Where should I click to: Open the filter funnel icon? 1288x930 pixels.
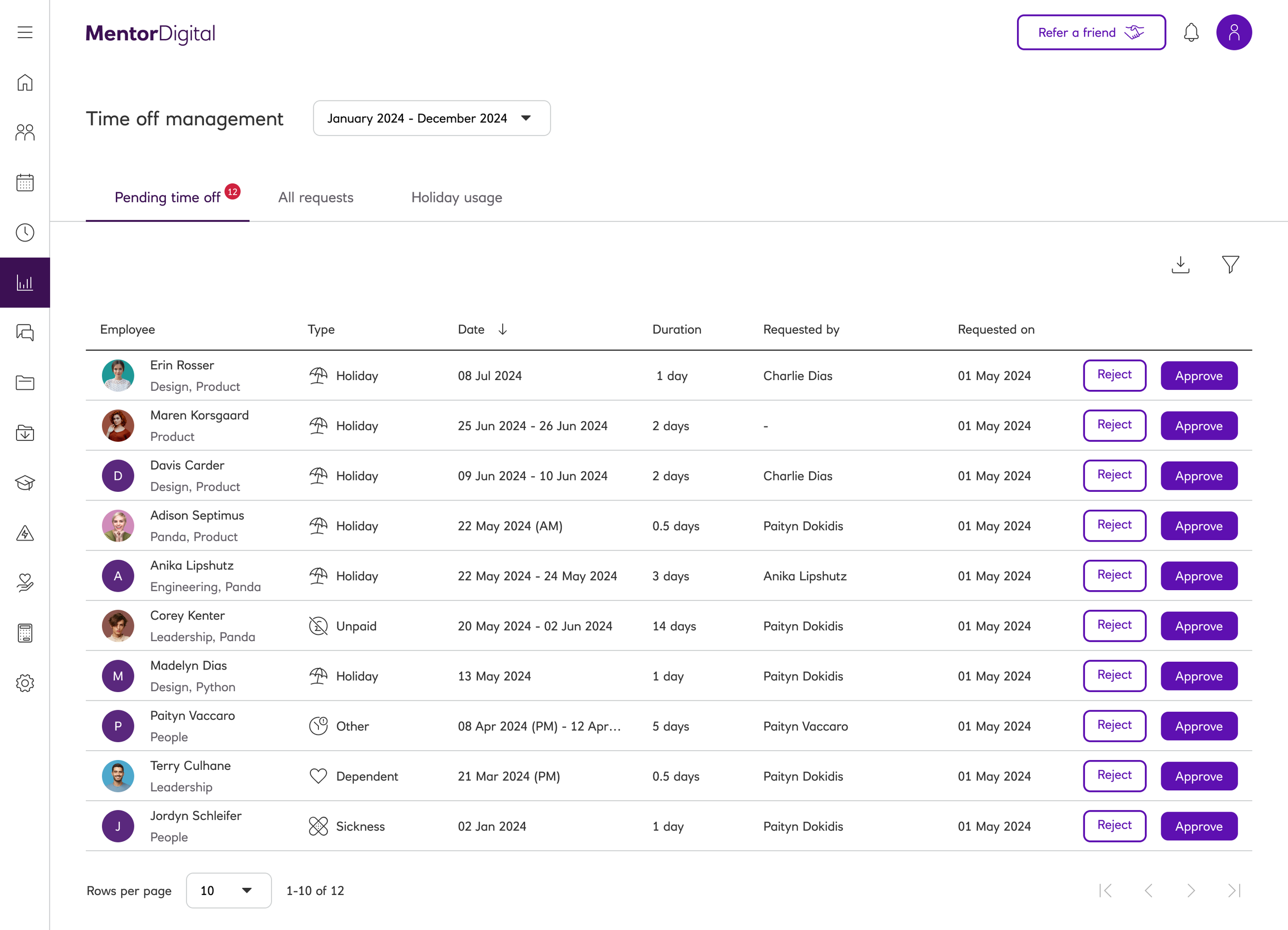1230,265
